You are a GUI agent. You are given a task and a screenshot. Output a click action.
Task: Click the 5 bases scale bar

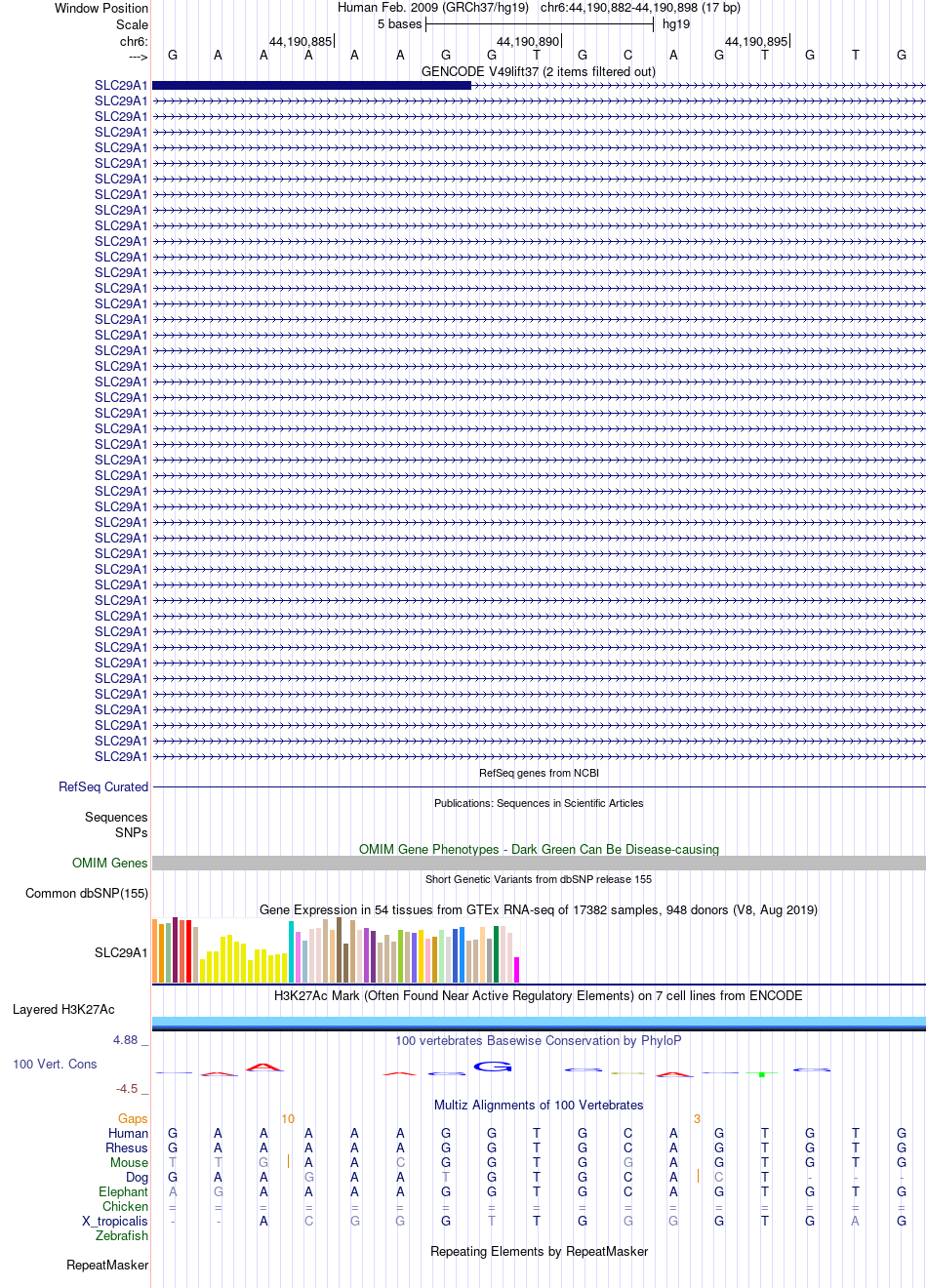[540, 24]
